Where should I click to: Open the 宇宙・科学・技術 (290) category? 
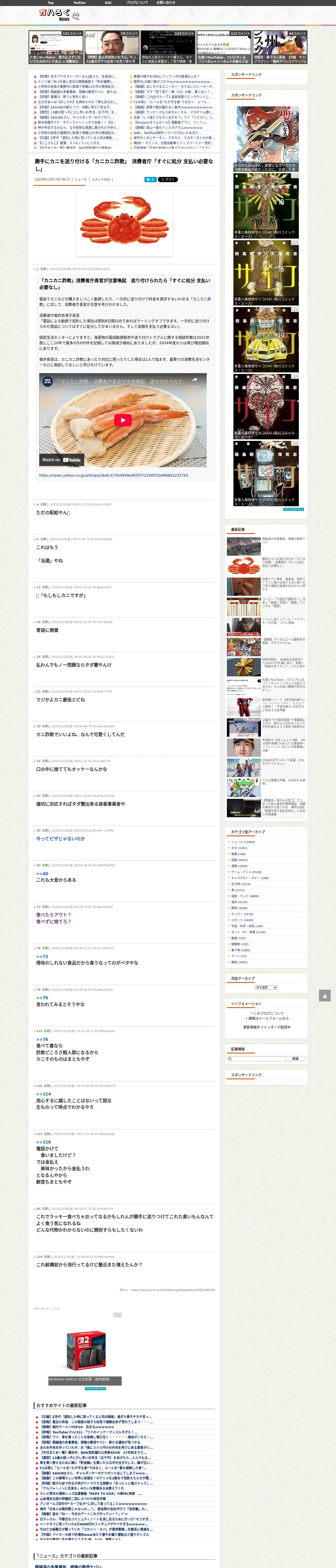[x=247, y=926]
